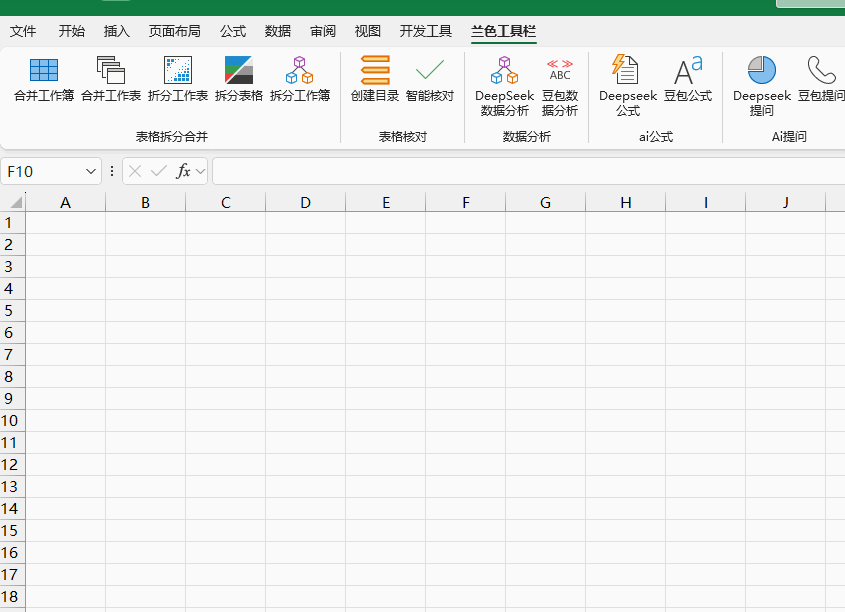Select column G header
This screenshot has height=612, width=845.
click(545, 203)
